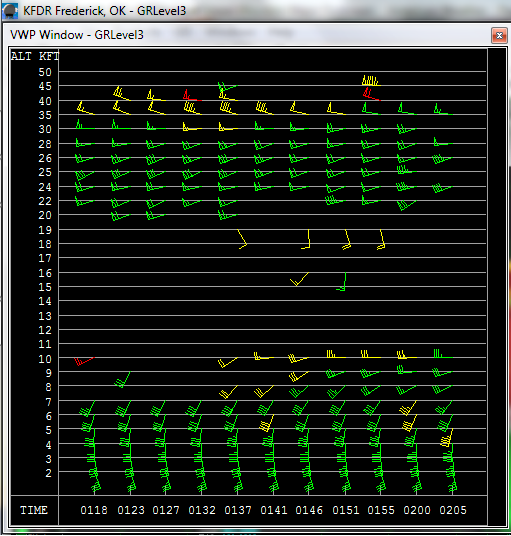
Task: Click the 0151 time label
Action: pyautogui.click(x=346, y=510)
